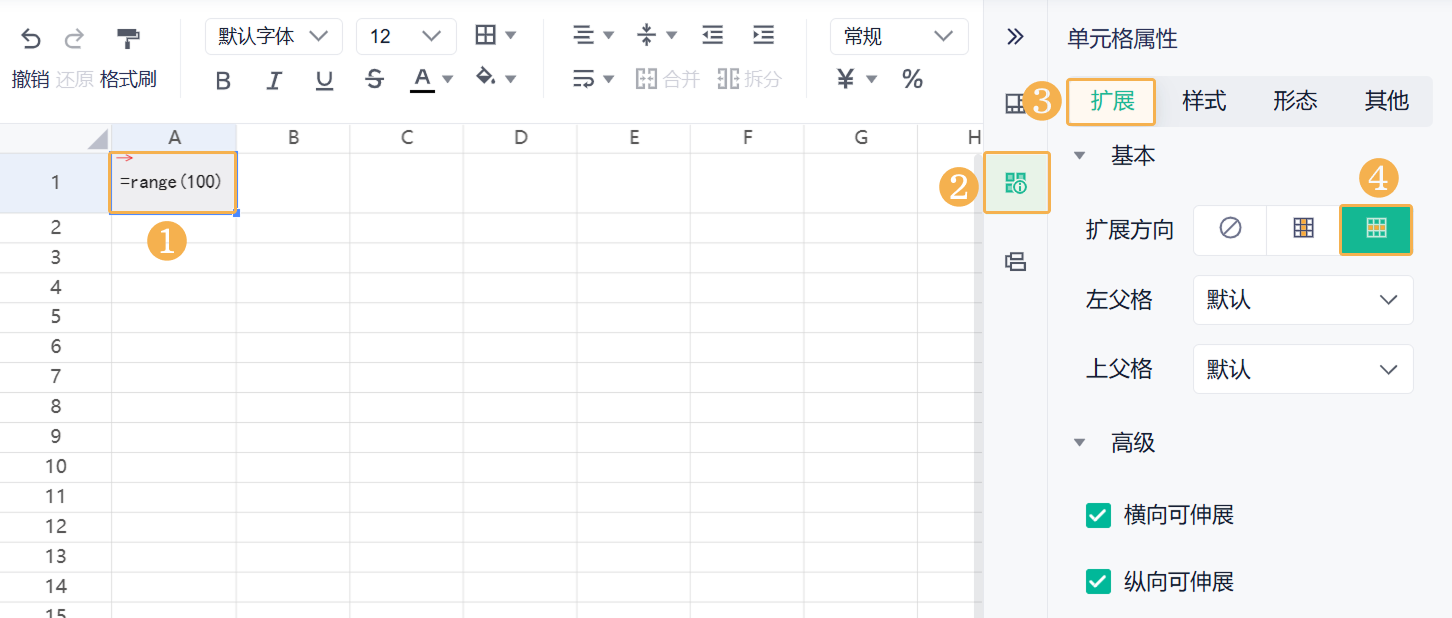Click the undo arrow icon
Screen dimensions: 1452x618
tap(31, 39)
